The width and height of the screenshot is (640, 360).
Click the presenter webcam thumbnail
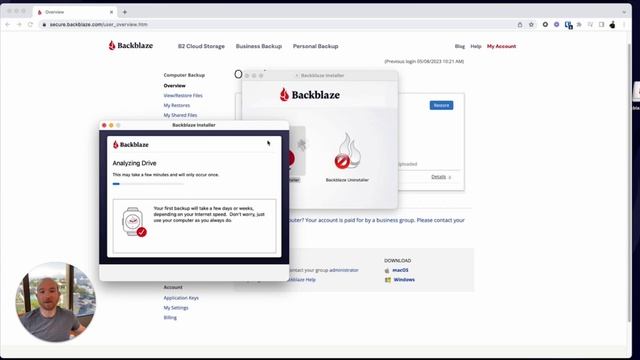(56, 302)
